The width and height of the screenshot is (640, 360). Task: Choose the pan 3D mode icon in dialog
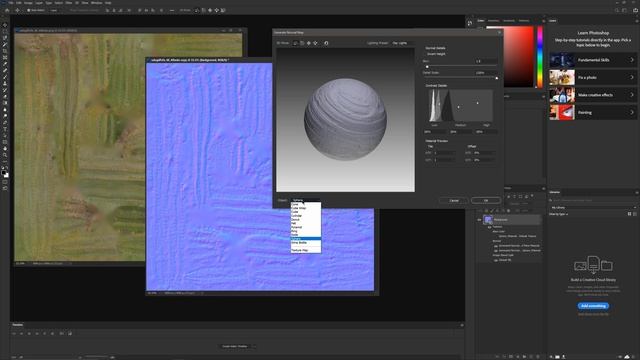pos(309,43)
